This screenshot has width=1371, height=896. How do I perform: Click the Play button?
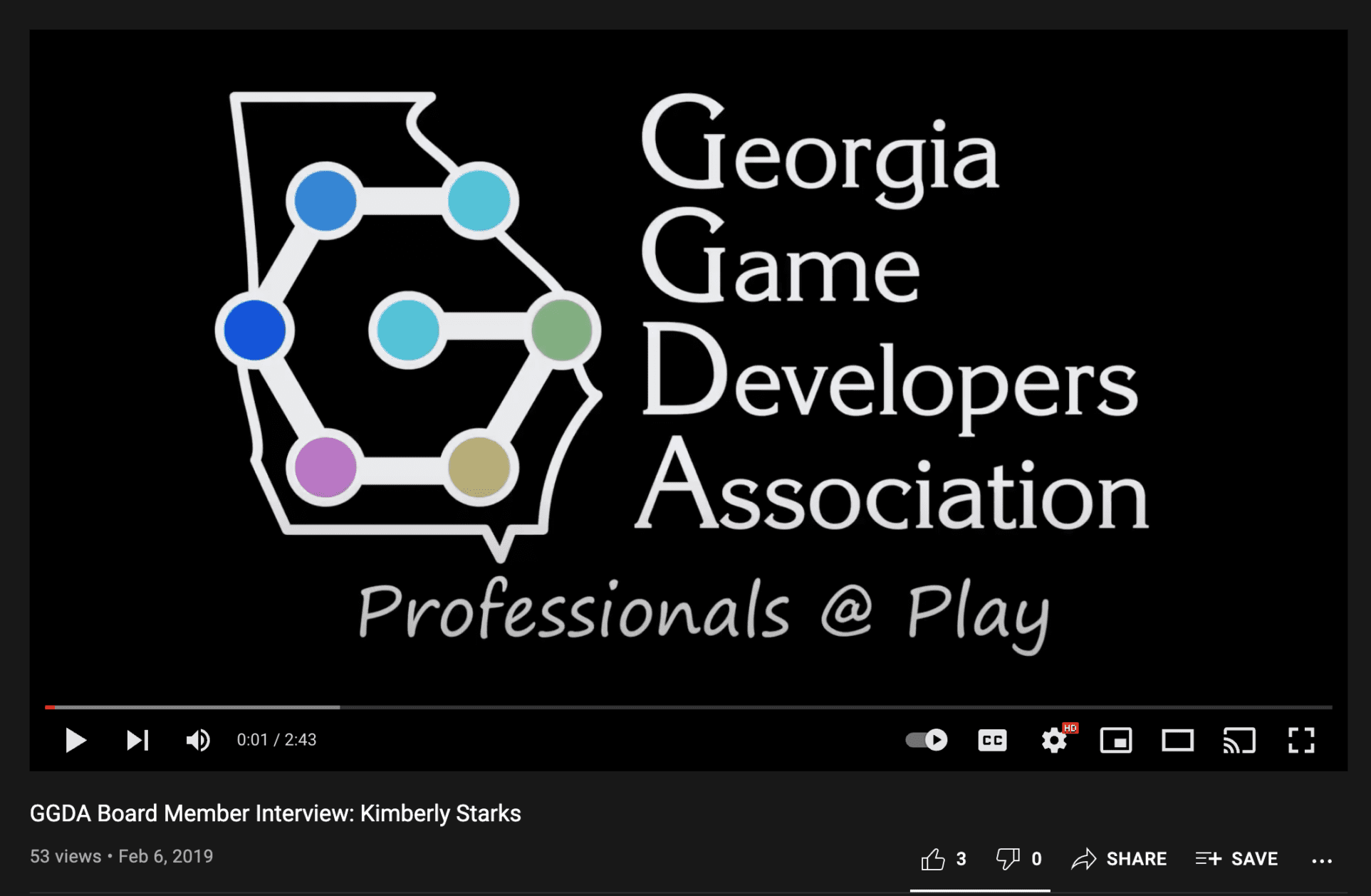pos(75,740)
